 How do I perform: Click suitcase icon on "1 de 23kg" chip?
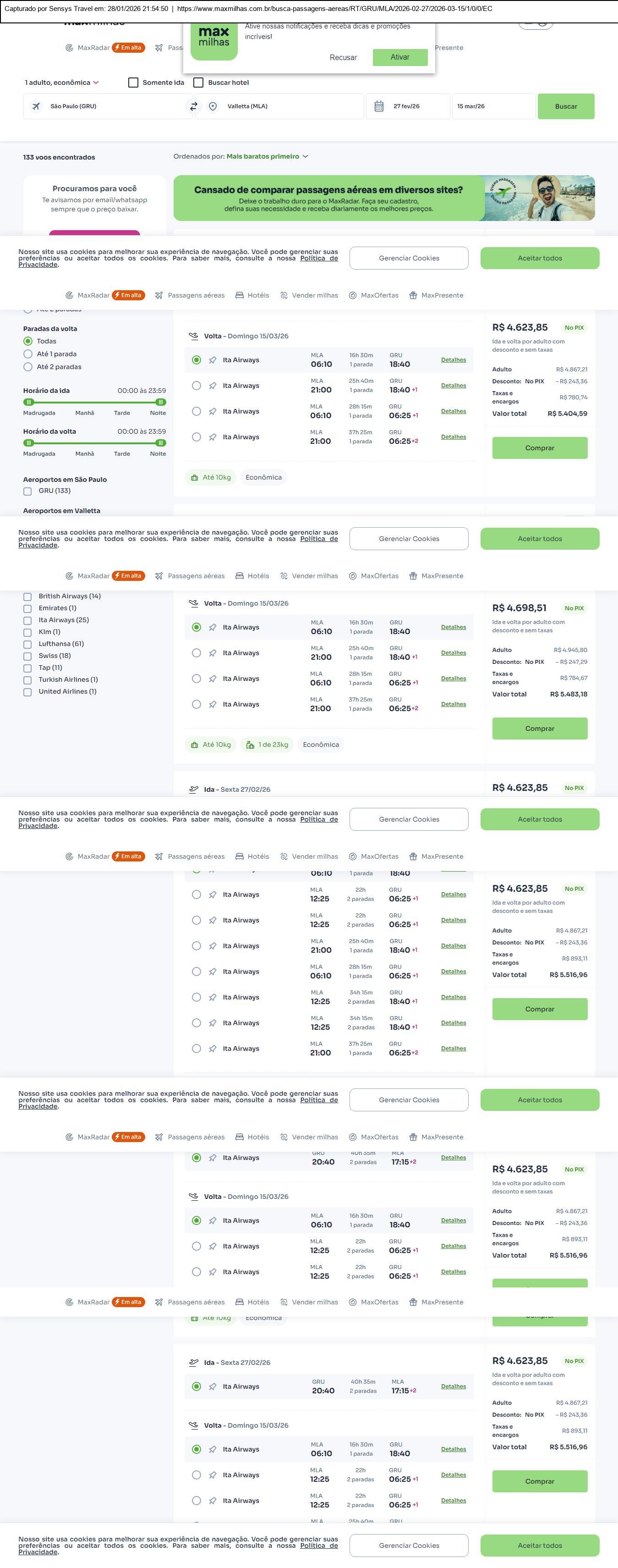click(x=250, y=745)
